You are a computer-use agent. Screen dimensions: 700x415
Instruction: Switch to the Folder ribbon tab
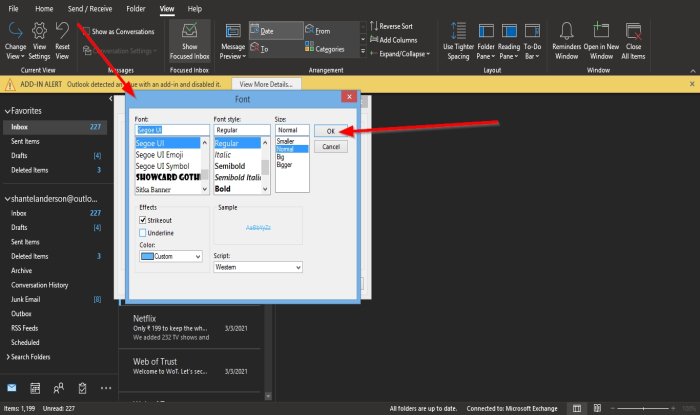(135, 8)
